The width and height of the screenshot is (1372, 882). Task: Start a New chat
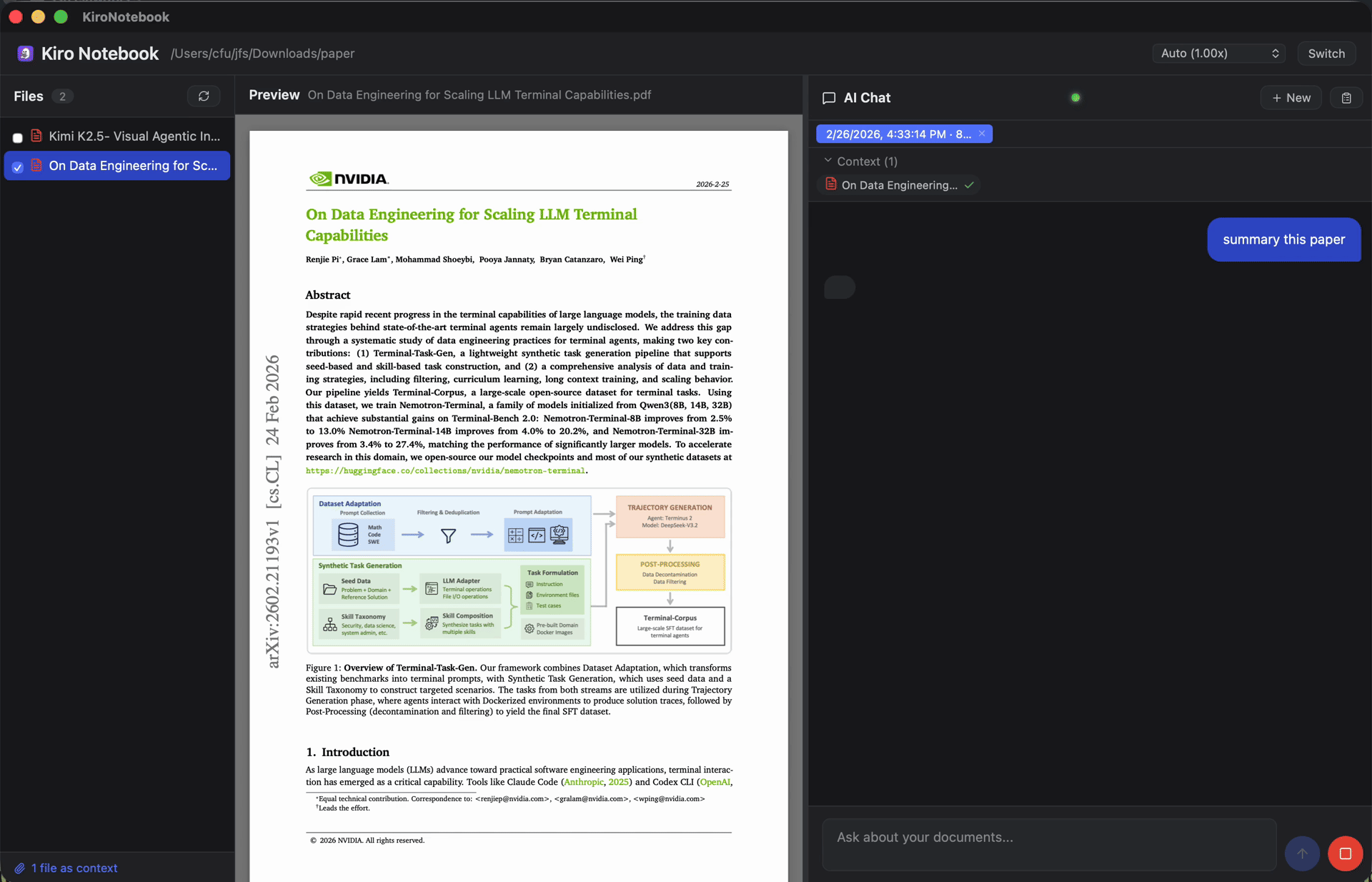point(1291,98)
